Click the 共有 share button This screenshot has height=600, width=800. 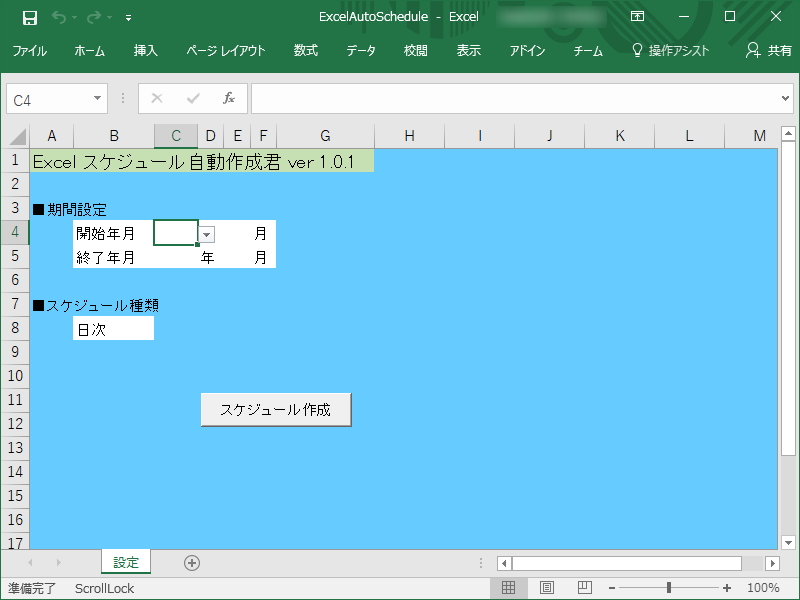tap(769, 51)
